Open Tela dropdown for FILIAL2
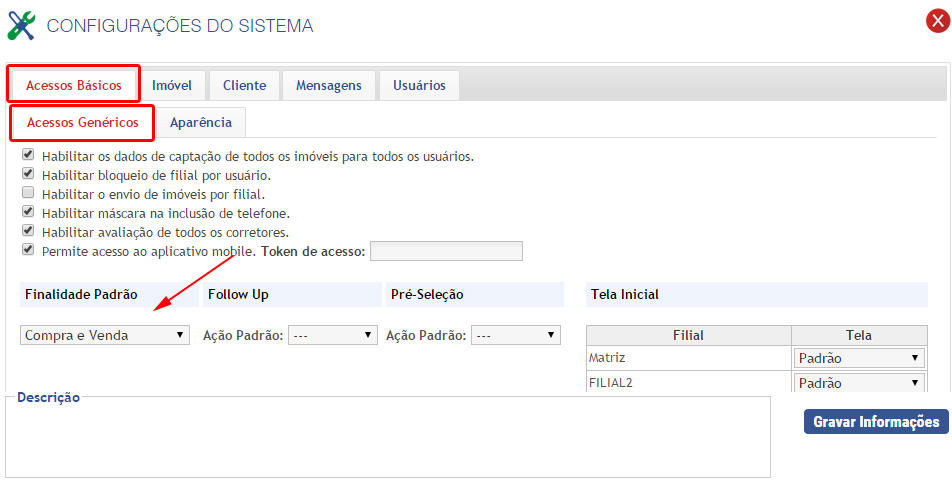Image resolution: width=952 pixels, height=497 pixels. tap(858, 383)
